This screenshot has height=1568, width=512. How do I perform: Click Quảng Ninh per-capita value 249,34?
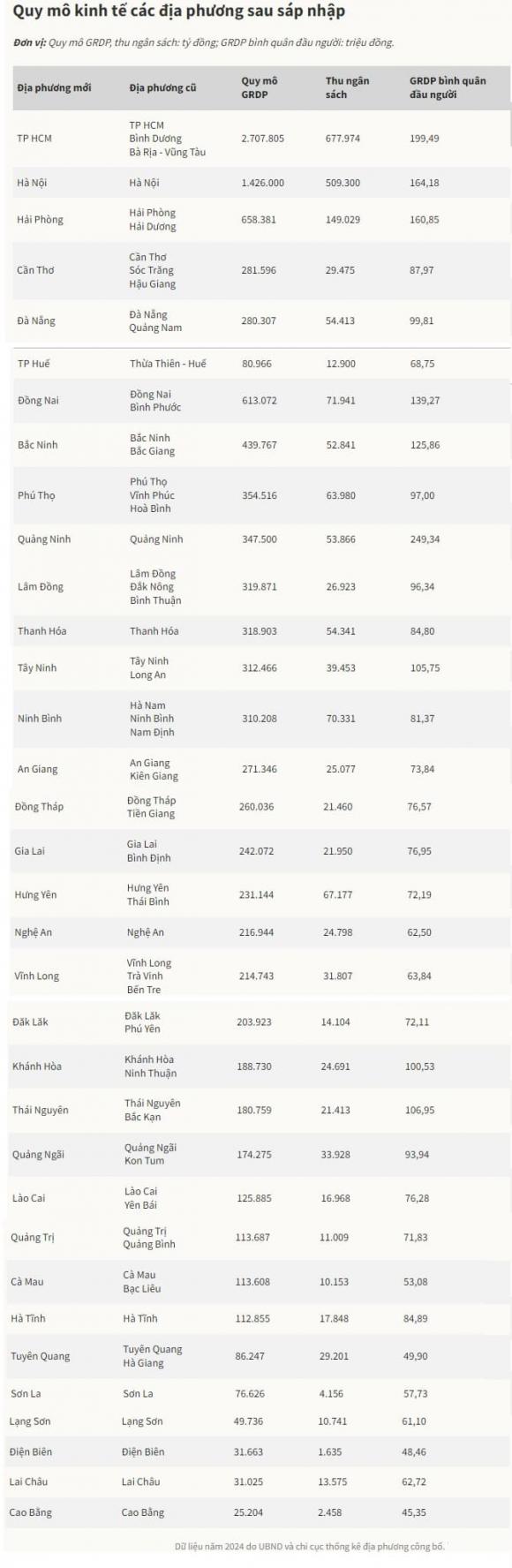[x=425, y=539]
